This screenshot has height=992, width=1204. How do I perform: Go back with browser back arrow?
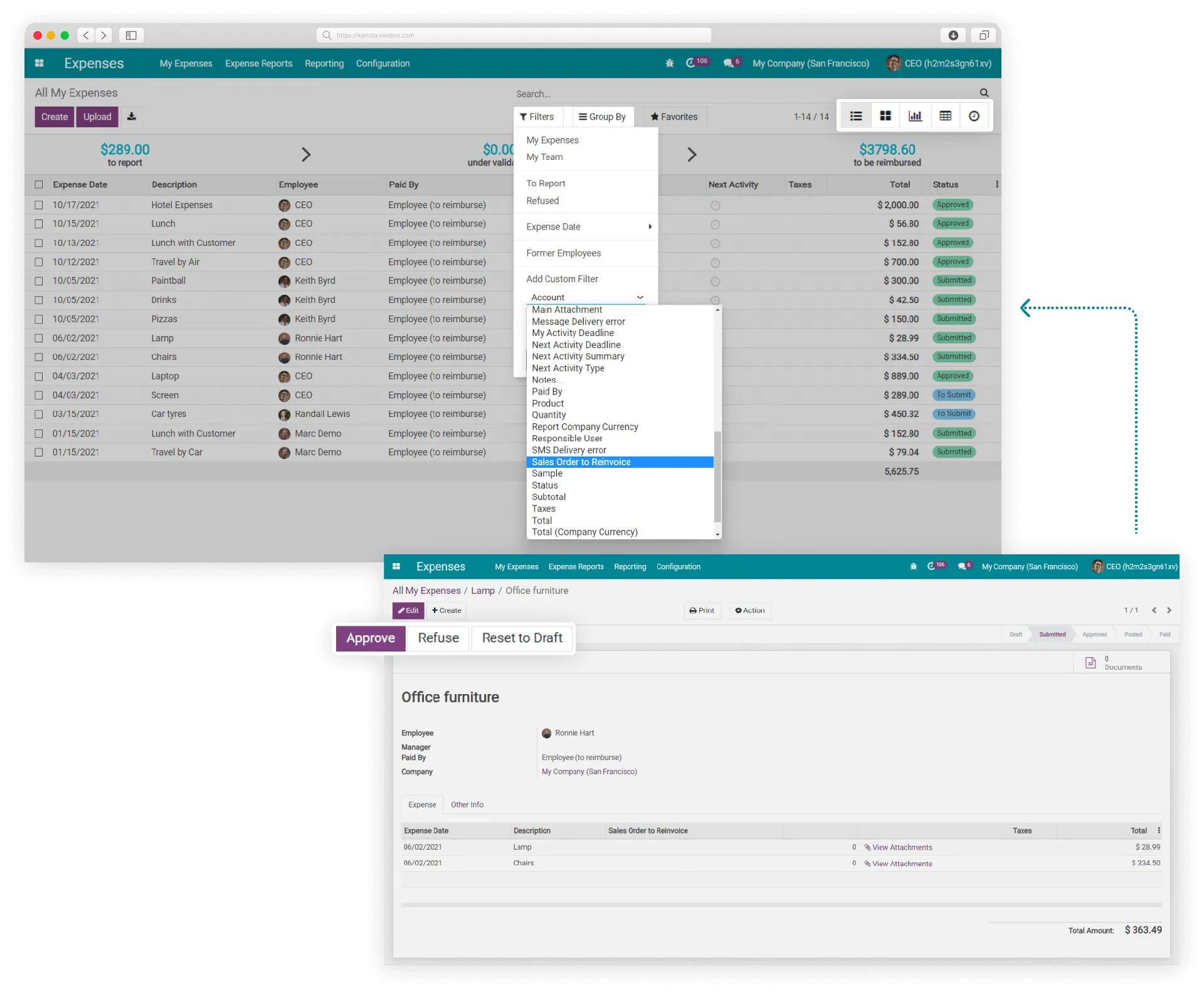pos(86,35)
